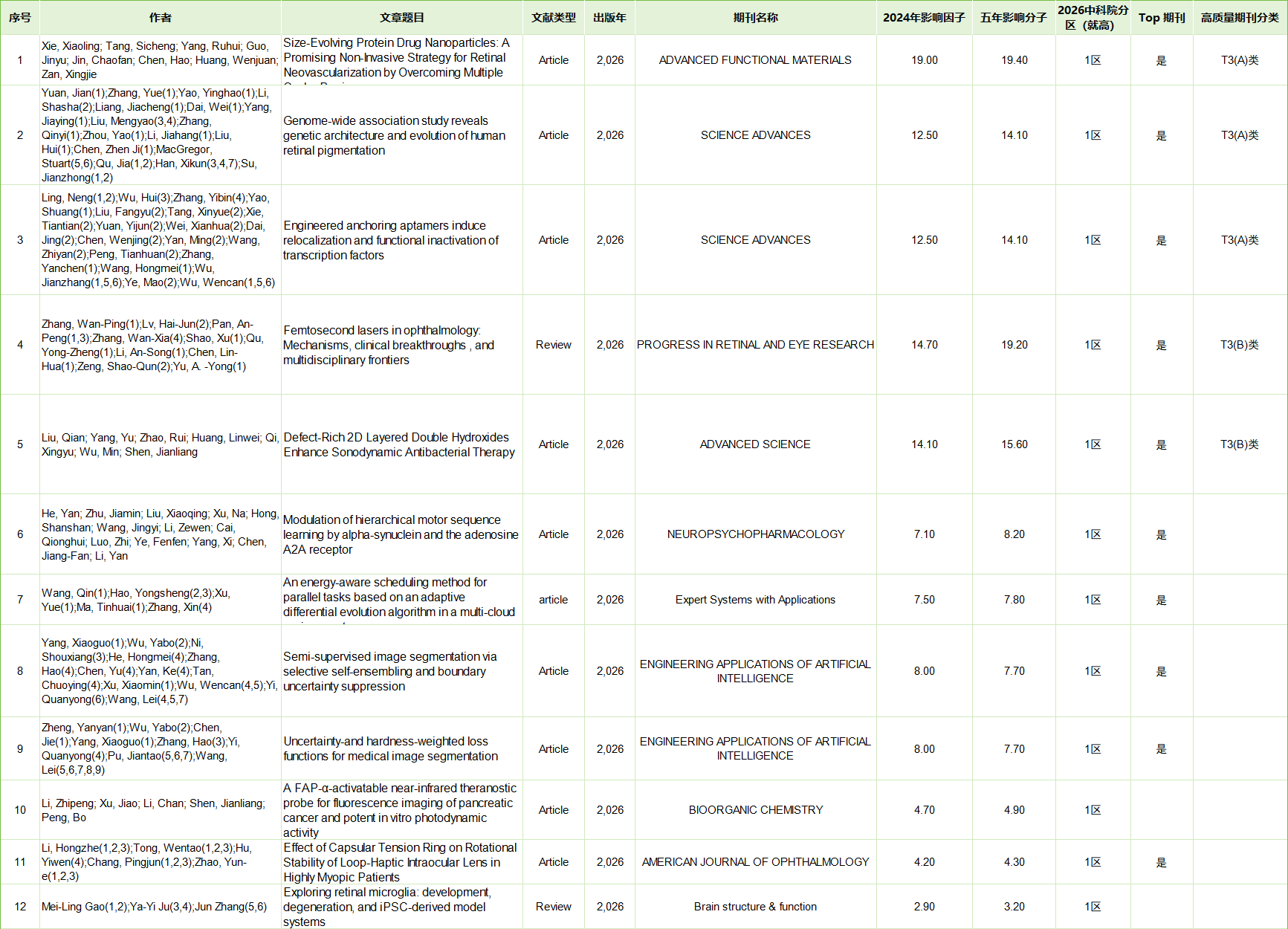Click the impact factor value 19.00
This screenshot has height=929, width=1288.
[x=924, y=60]
